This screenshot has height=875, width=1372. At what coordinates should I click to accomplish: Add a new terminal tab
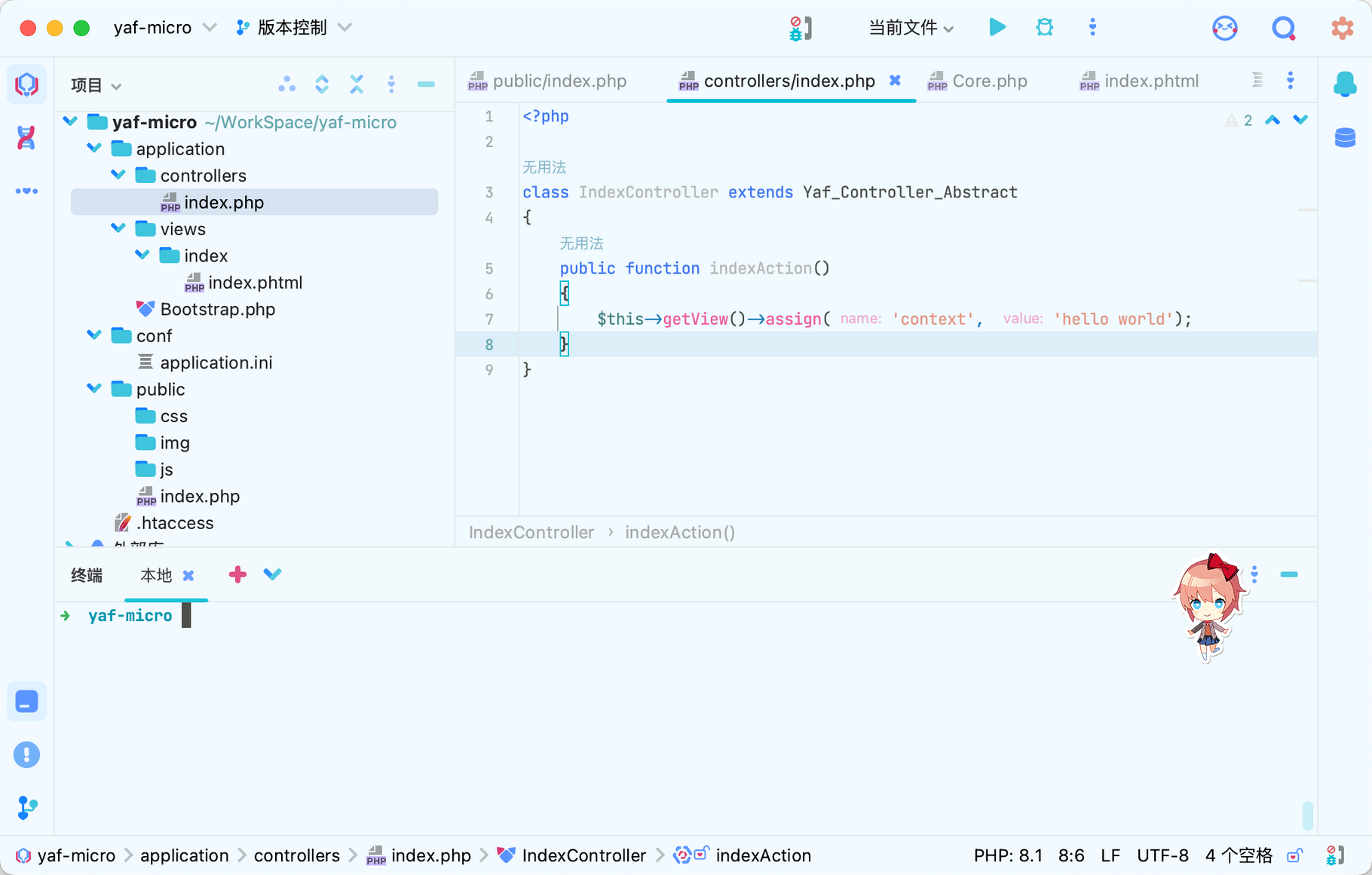coord(237,574)
